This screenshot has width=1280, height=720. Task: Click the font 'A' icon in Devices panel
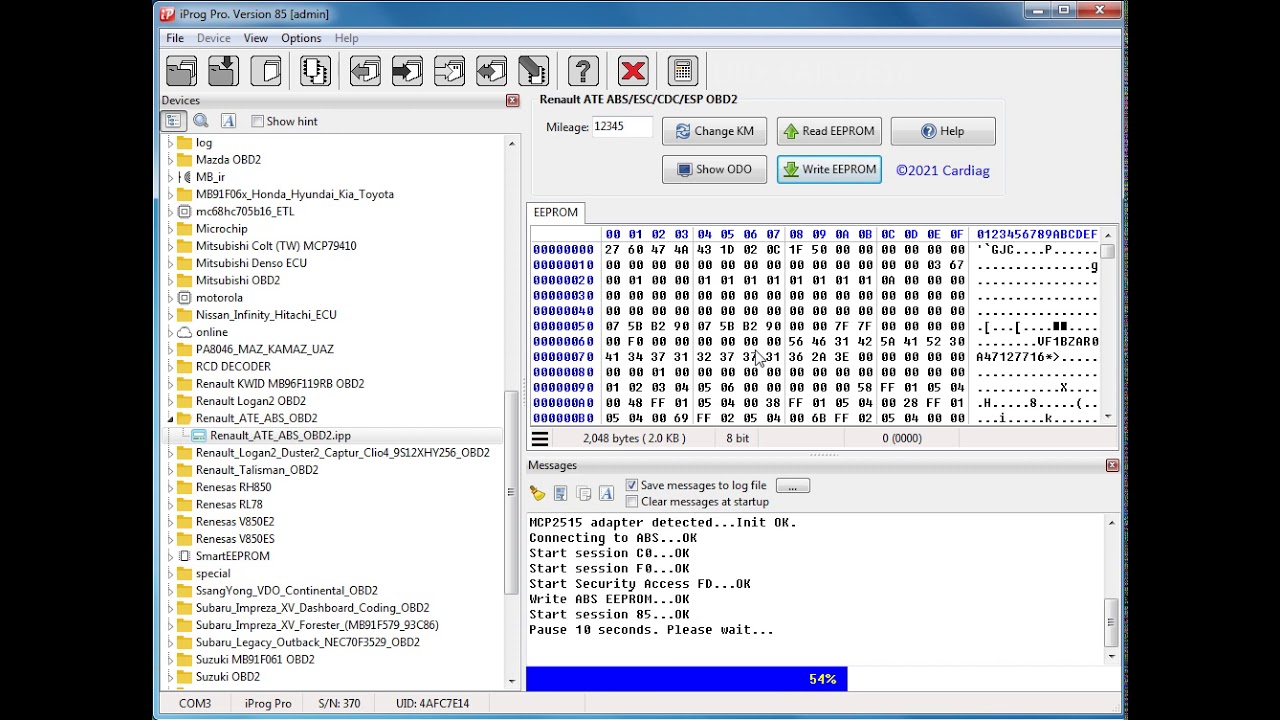[x=228, y=121]
